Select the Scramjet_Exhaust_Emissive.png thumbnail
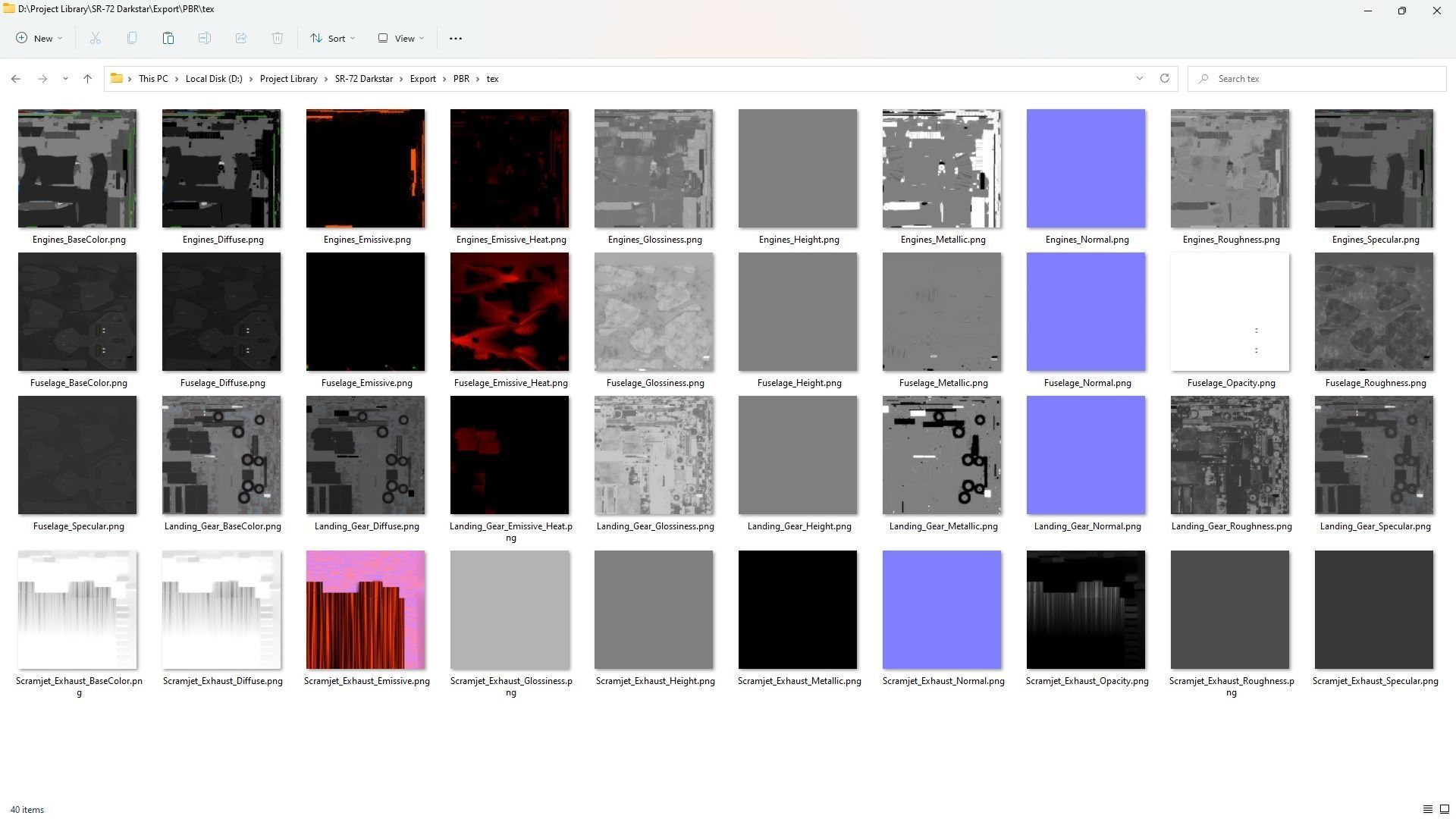 coord(366,610)
